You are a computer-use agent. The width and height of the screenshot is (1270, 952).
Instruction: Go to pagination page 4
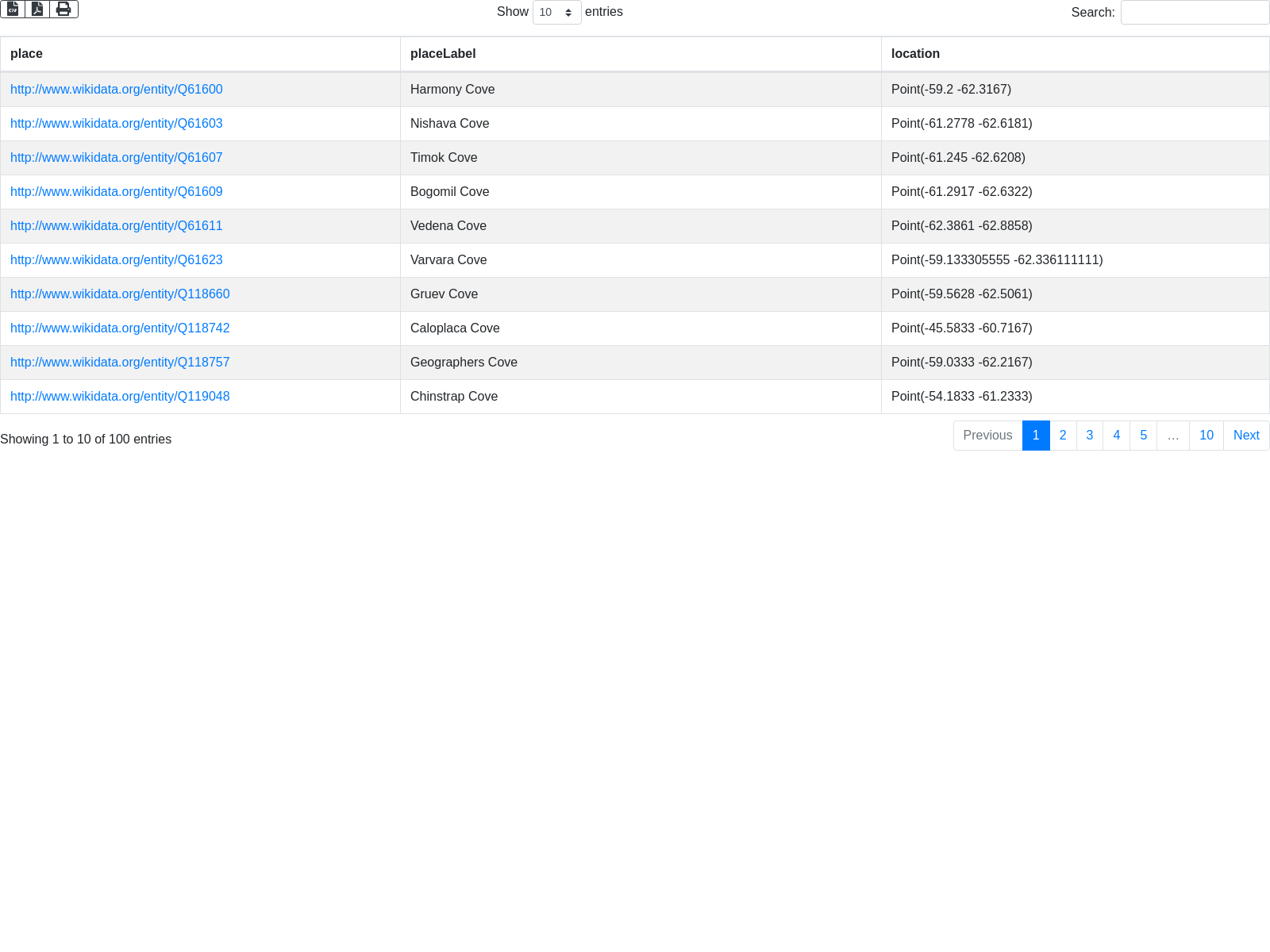coord(1117,436)
